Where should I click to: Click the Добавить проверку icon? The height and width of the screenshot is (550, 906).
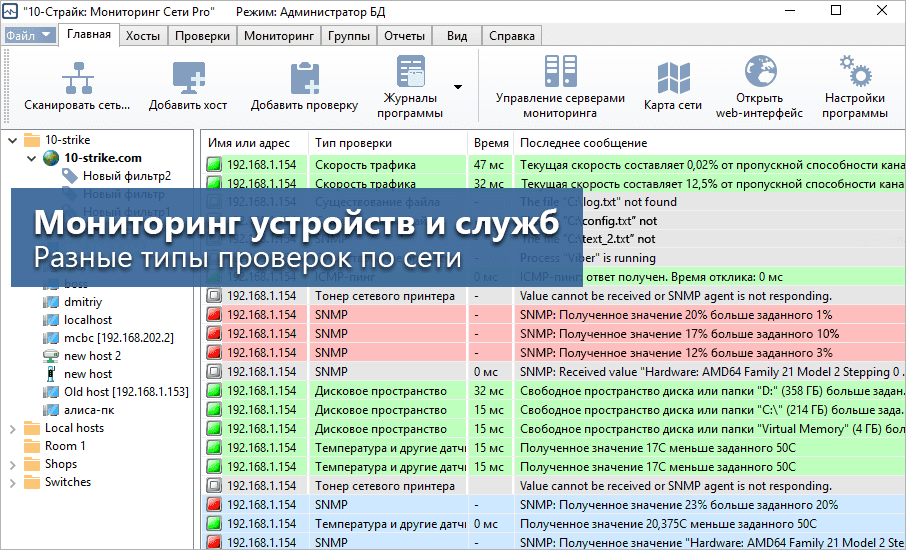coord(304,78)
